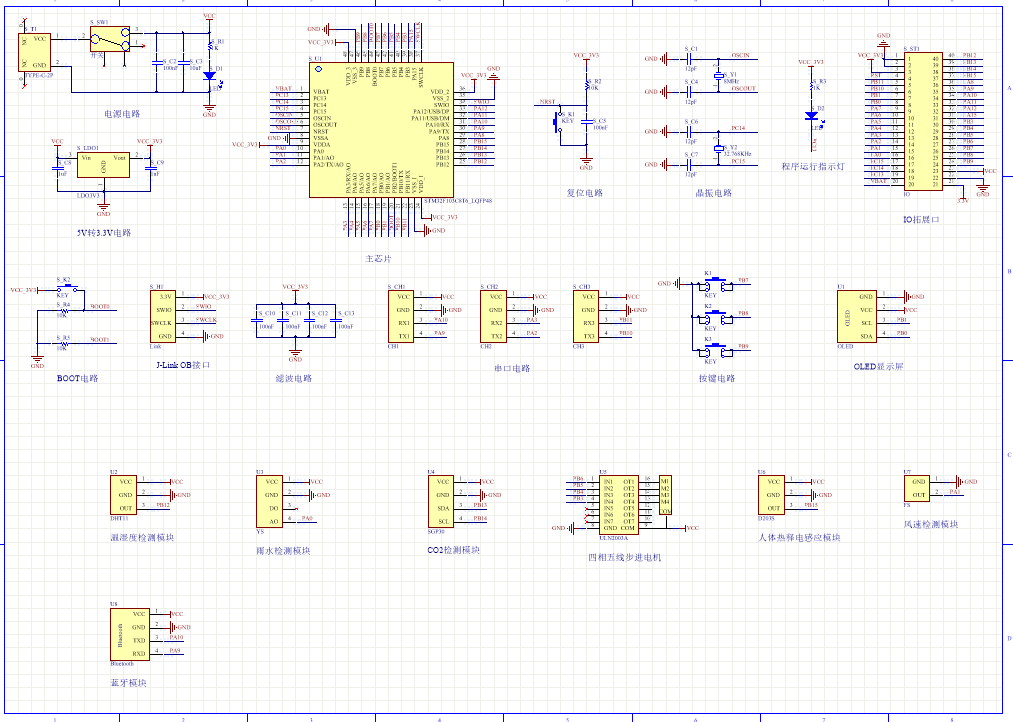
Task: Click the K2 pushbutton wired to PB8
Action: tap(717, 317)
